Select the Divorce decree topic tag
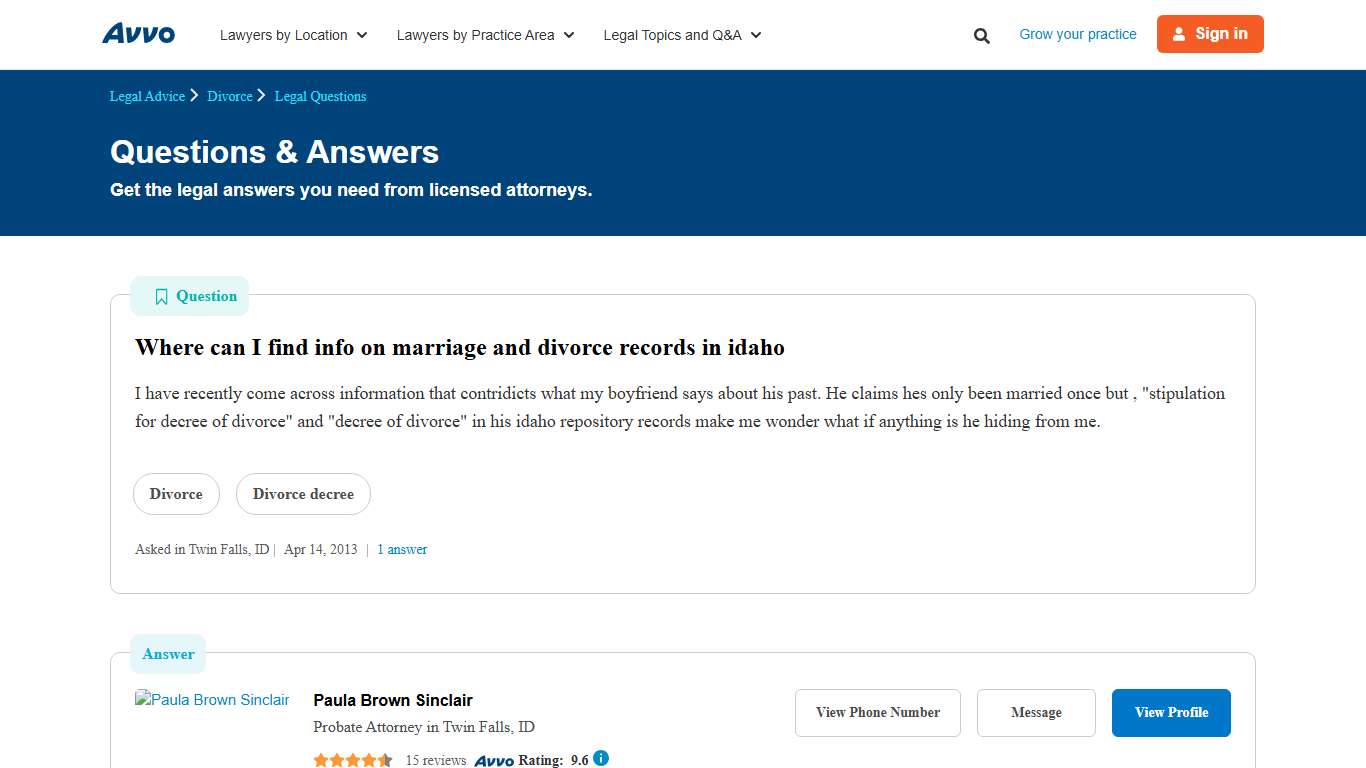Screen dimensions: 1366x768 (303, 493)
